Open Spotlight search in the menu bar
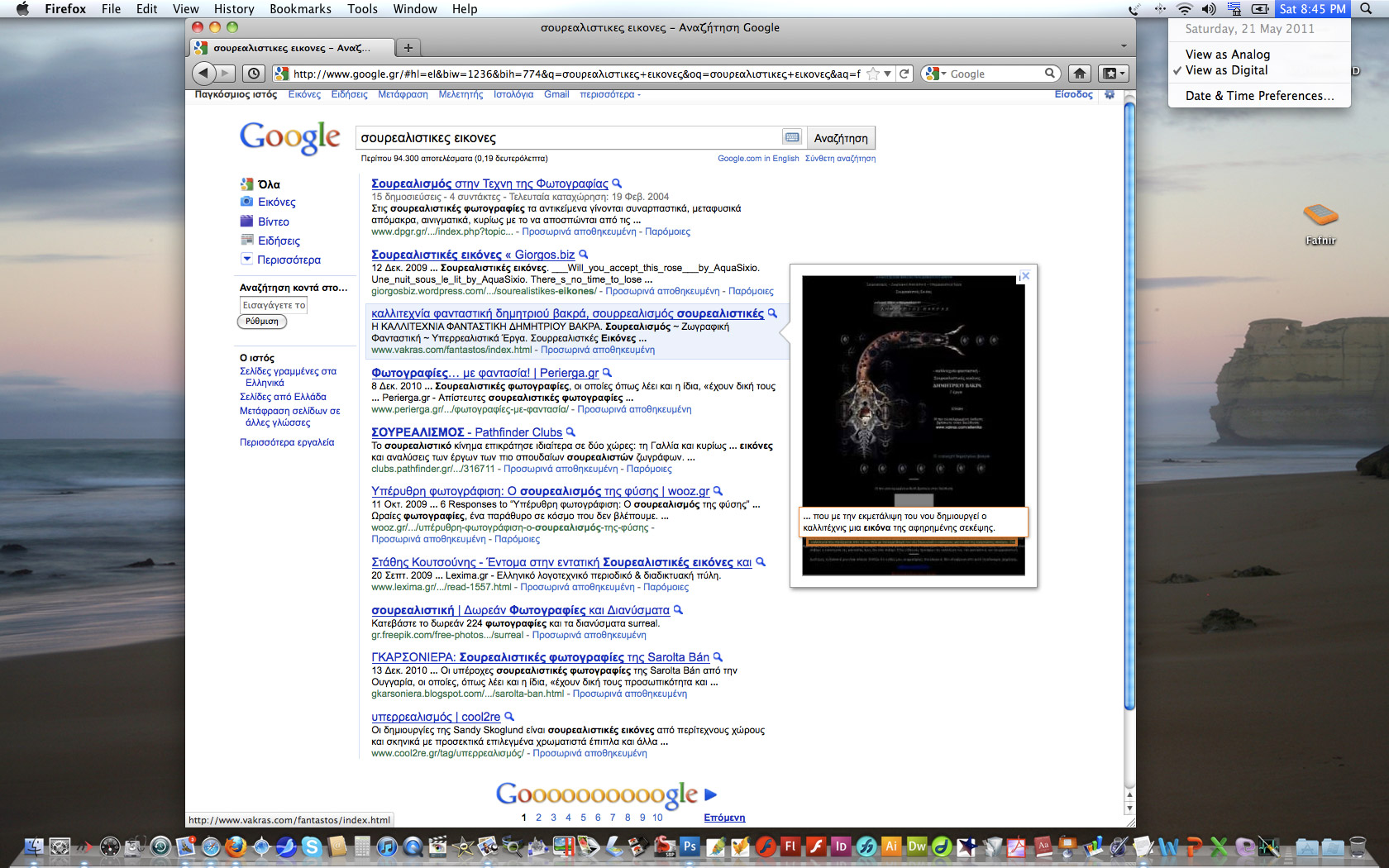 1366,9
